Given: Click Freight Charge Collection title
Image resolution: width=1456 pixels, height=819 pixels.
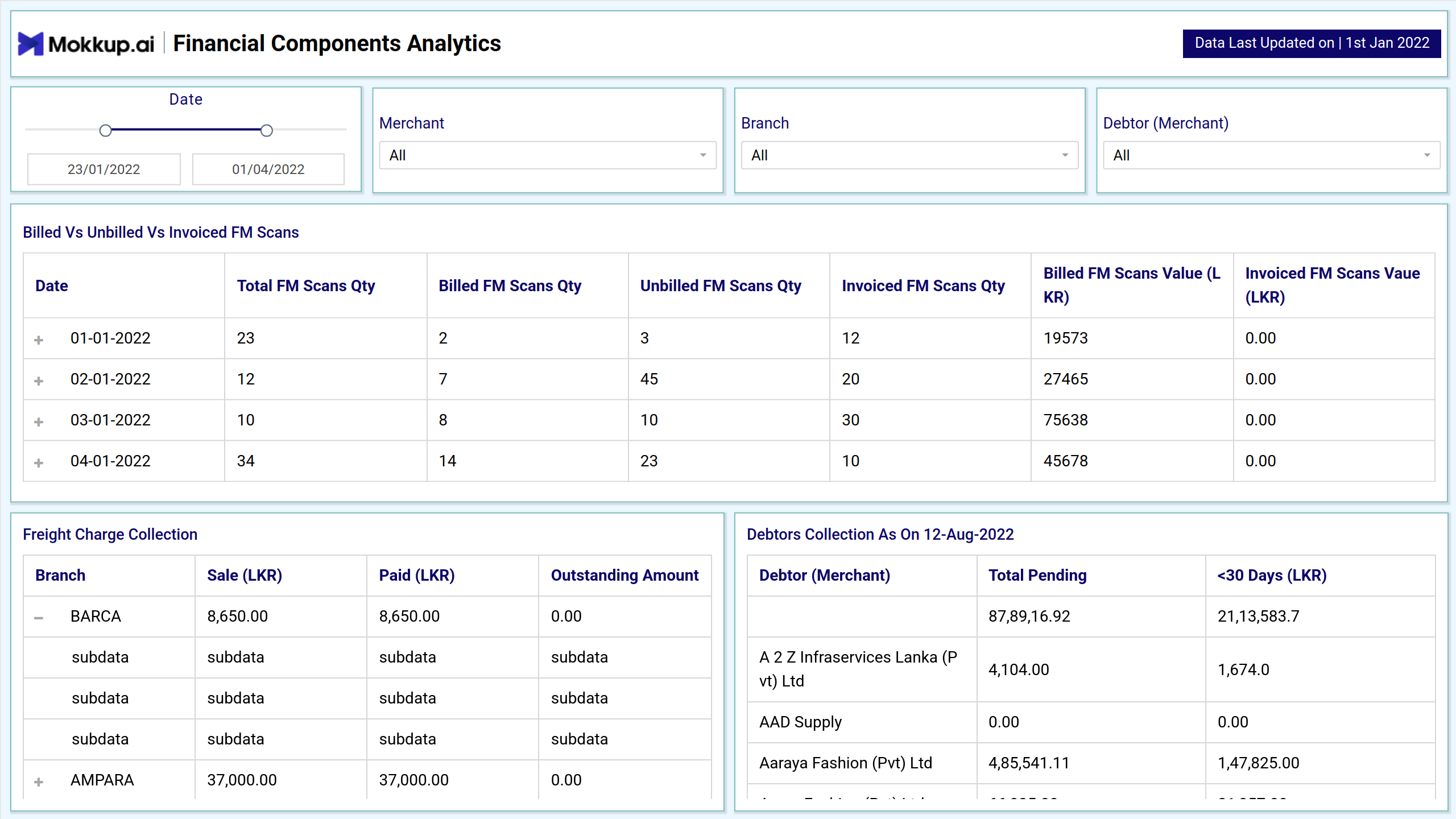Looking at the screenshot, I should click(110, 534).
